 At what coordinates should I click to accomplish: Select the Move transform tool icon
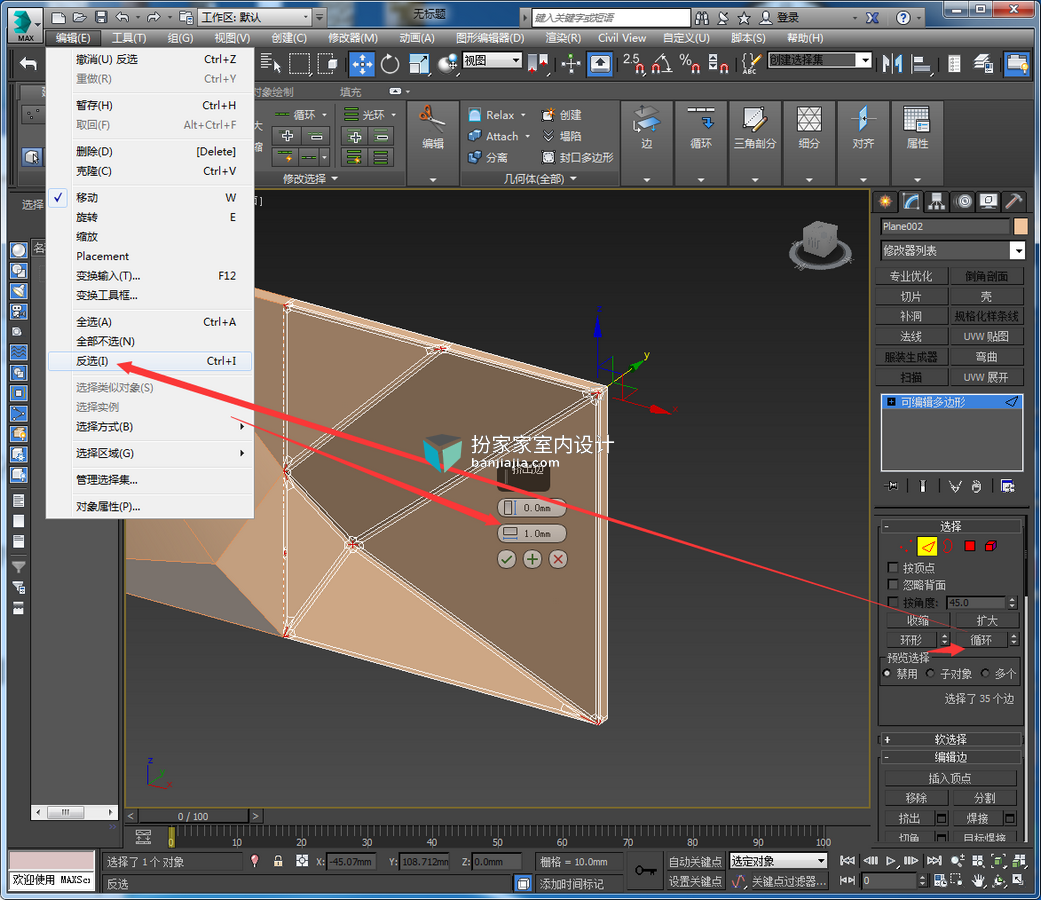[362, 64]
